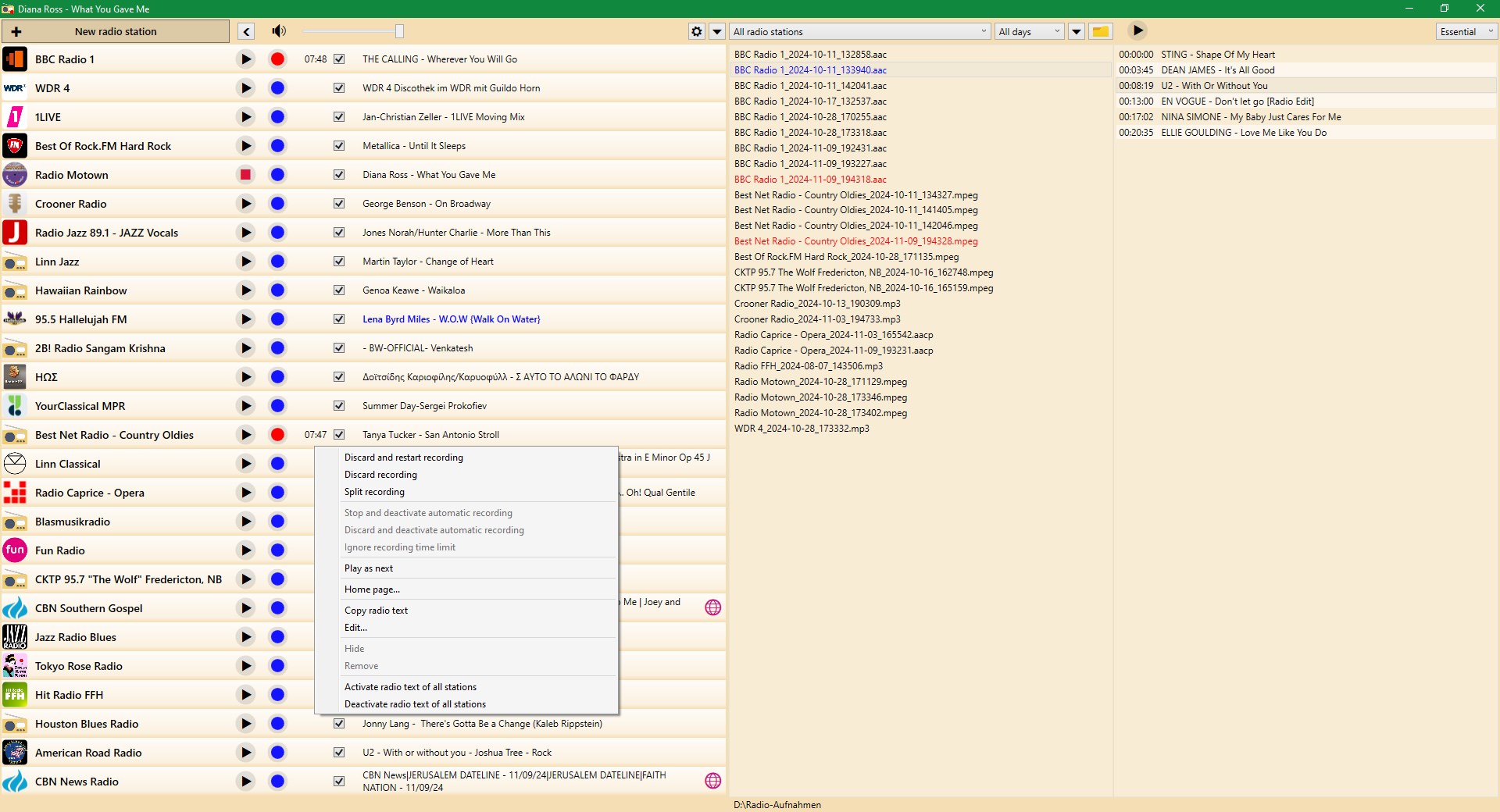Toggle radio text for Best Of Rock.FM Hard Rock
The image size is (1500, 812).
(339, 146)
